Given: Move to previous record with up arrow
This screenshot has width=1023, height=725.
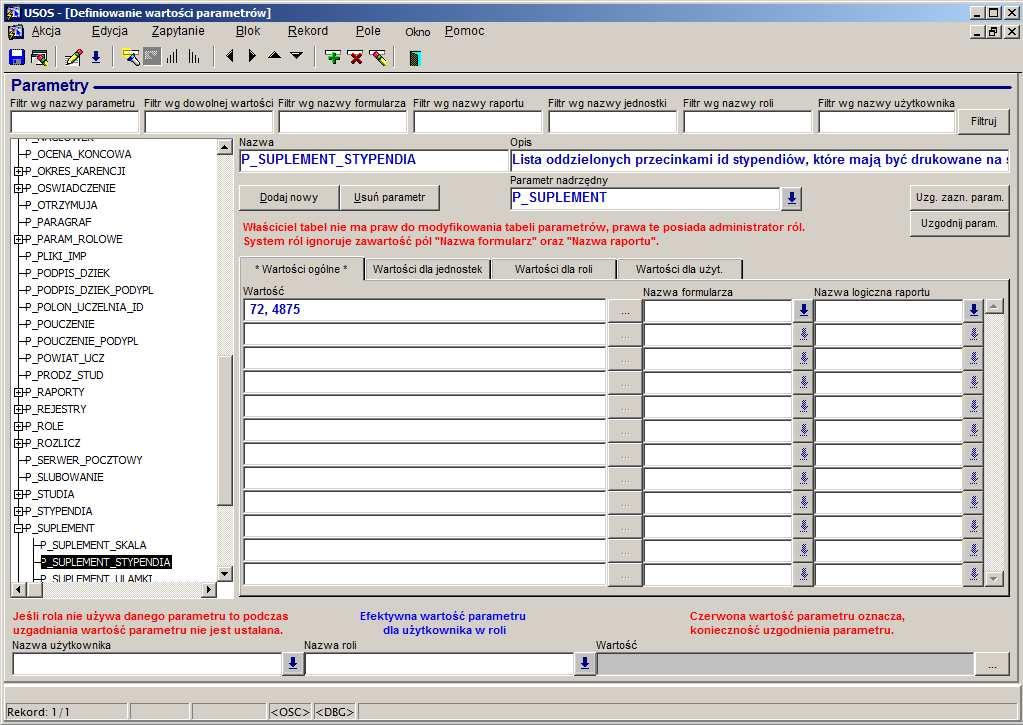Looking at the screenshot, I should [275, 55].
